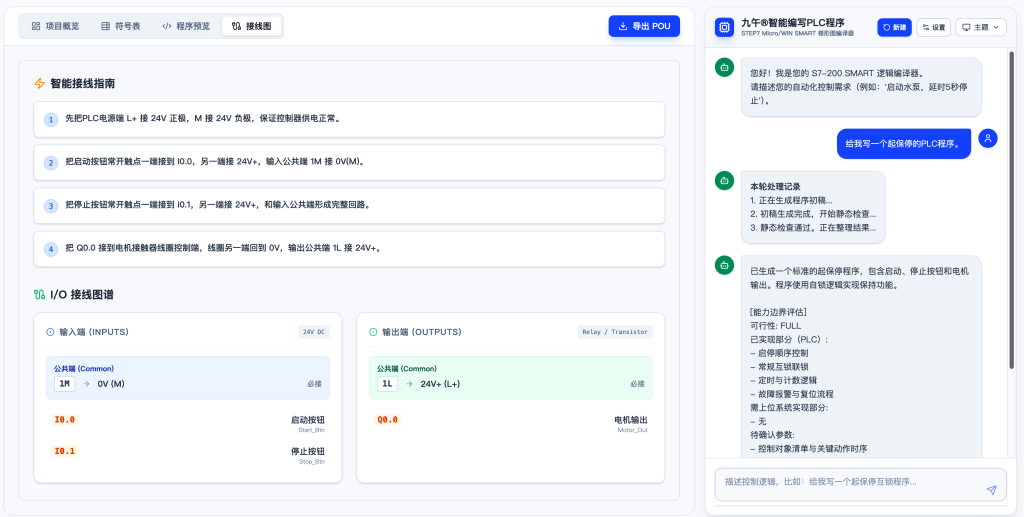Click the Q0.0 address tag
The image size is (1024, 517).
(x=387, y=420)
